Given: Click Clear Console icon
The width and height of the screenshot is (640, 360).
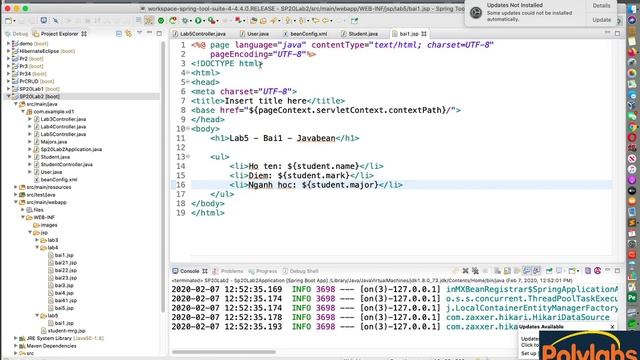Looking at the screenshot, I should (x=497, y=271).
